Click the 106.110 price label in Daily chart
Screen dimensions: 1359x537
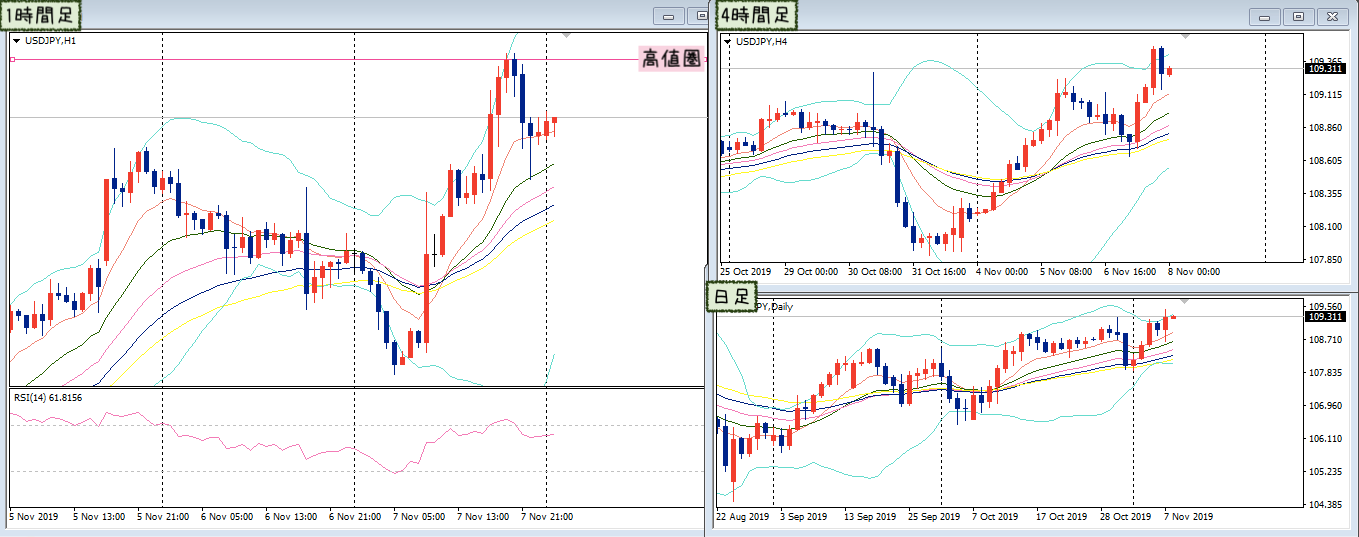(1325, 439)
